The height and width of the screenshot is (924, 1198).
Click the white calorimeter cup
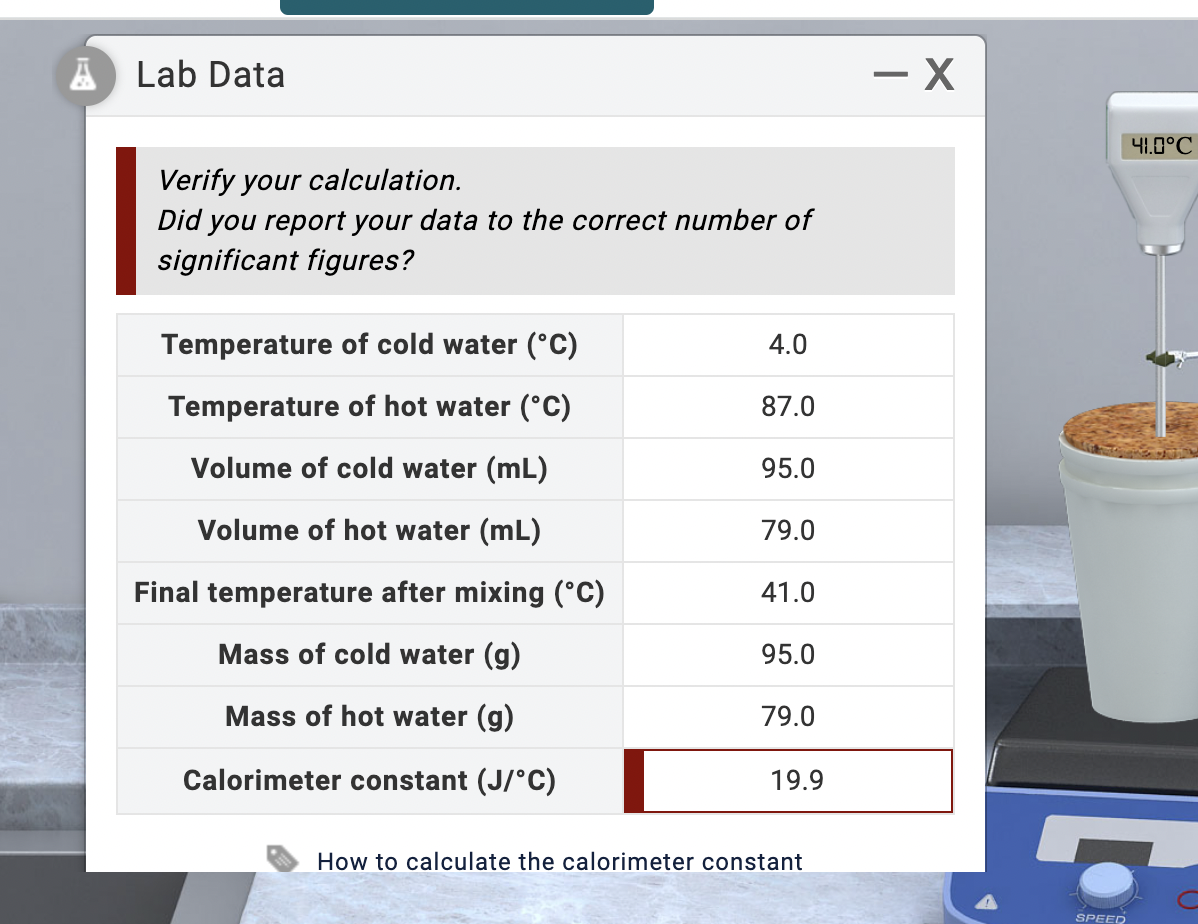[1131, 581]
